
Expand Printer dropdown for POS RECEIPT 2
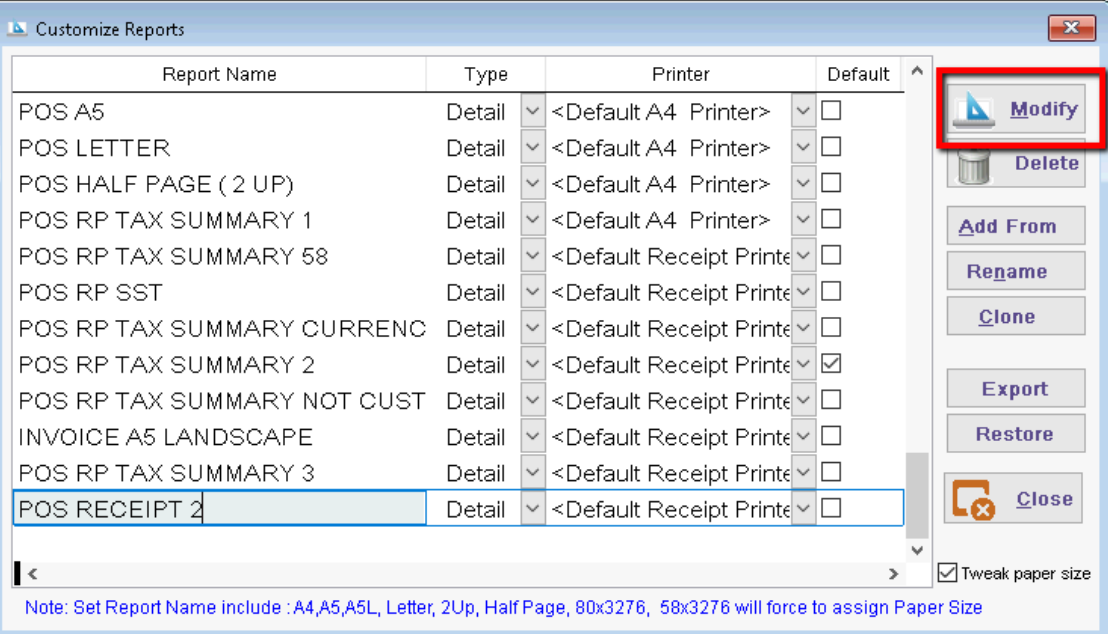coord(803,509)
